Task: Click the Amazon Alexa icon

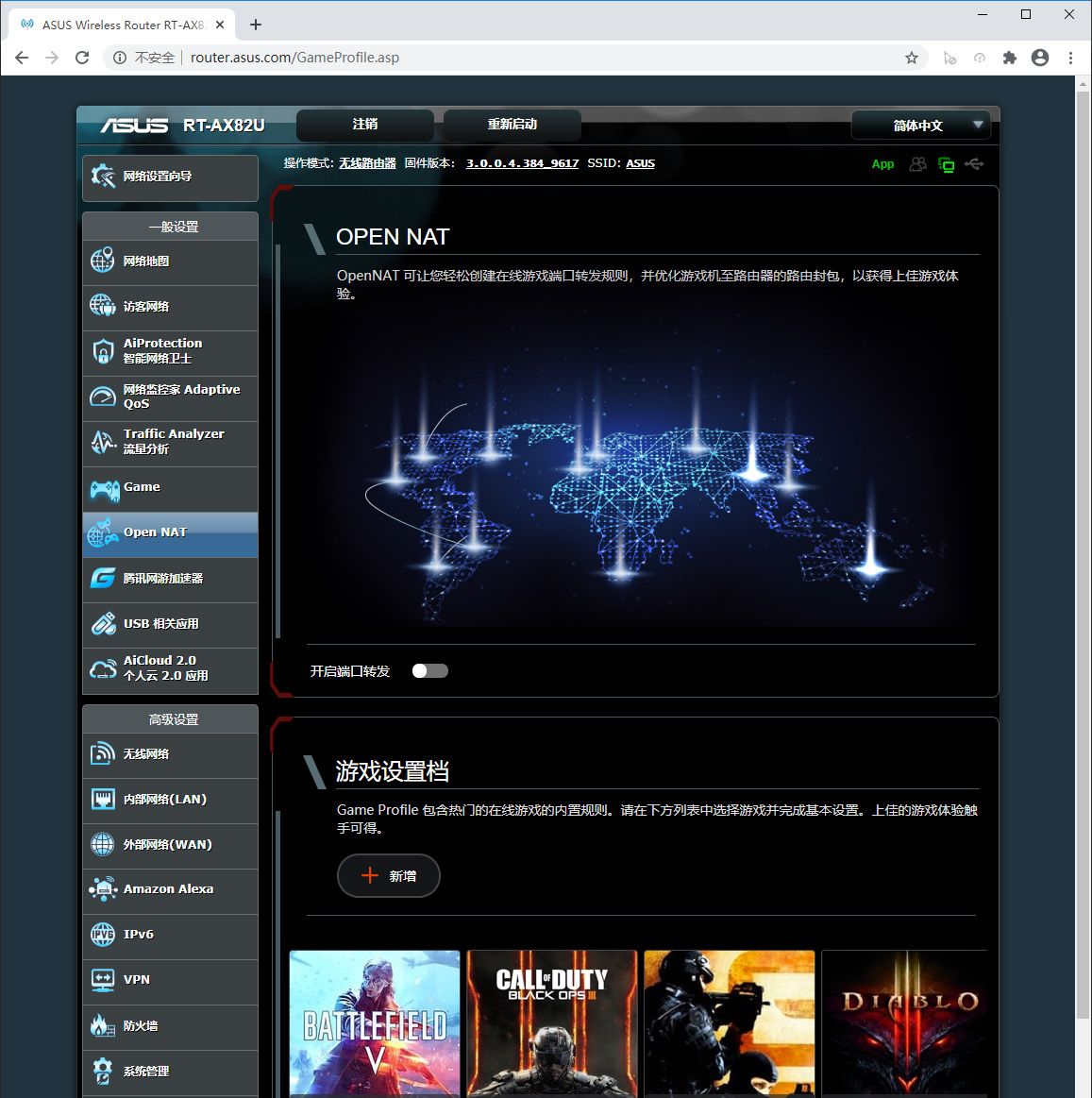Action: tap(102, 889)
